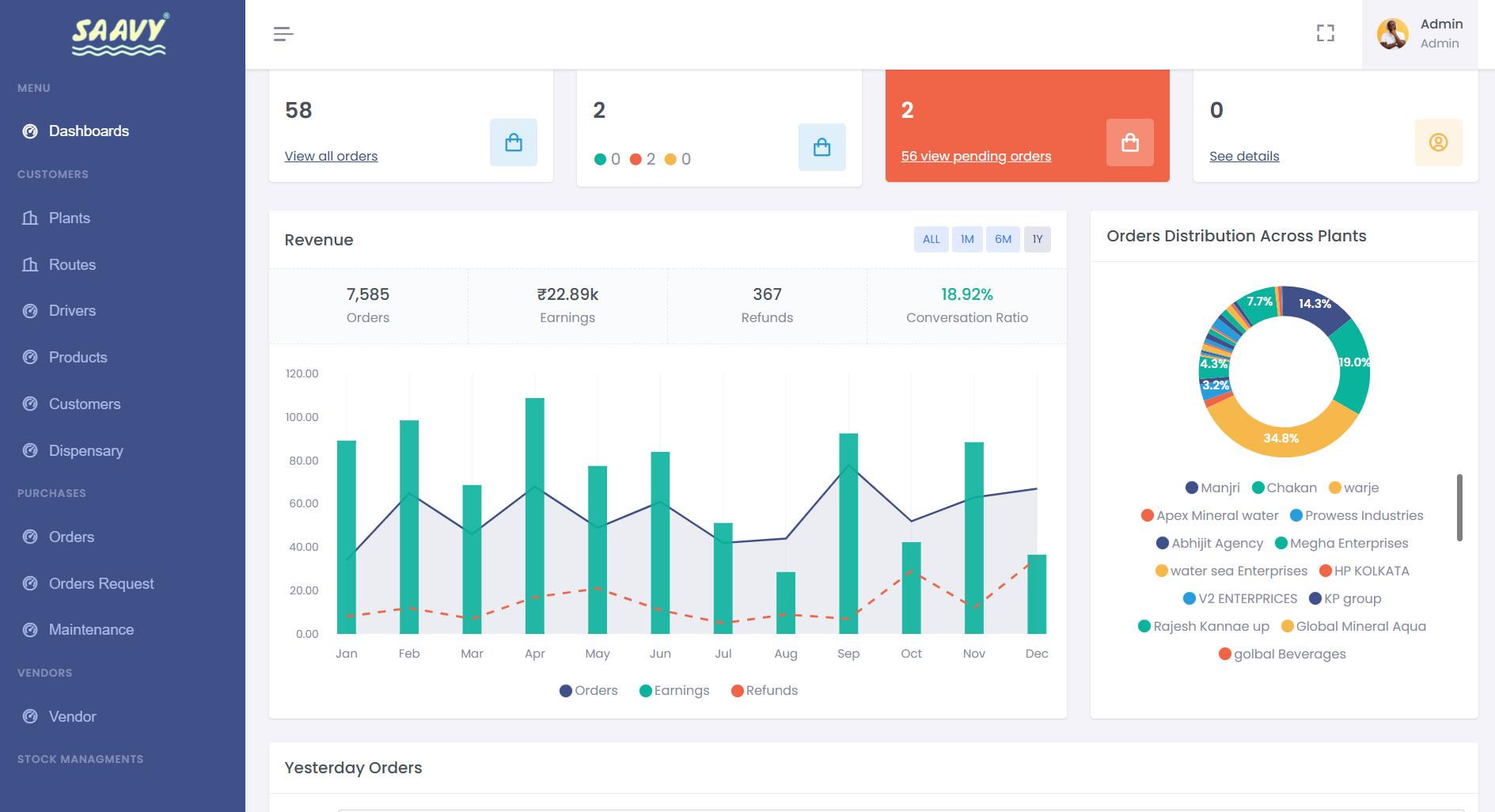Click the bag icon on red pending card
Viewport: 1495px width, 812px height.
coord(1129,142)
